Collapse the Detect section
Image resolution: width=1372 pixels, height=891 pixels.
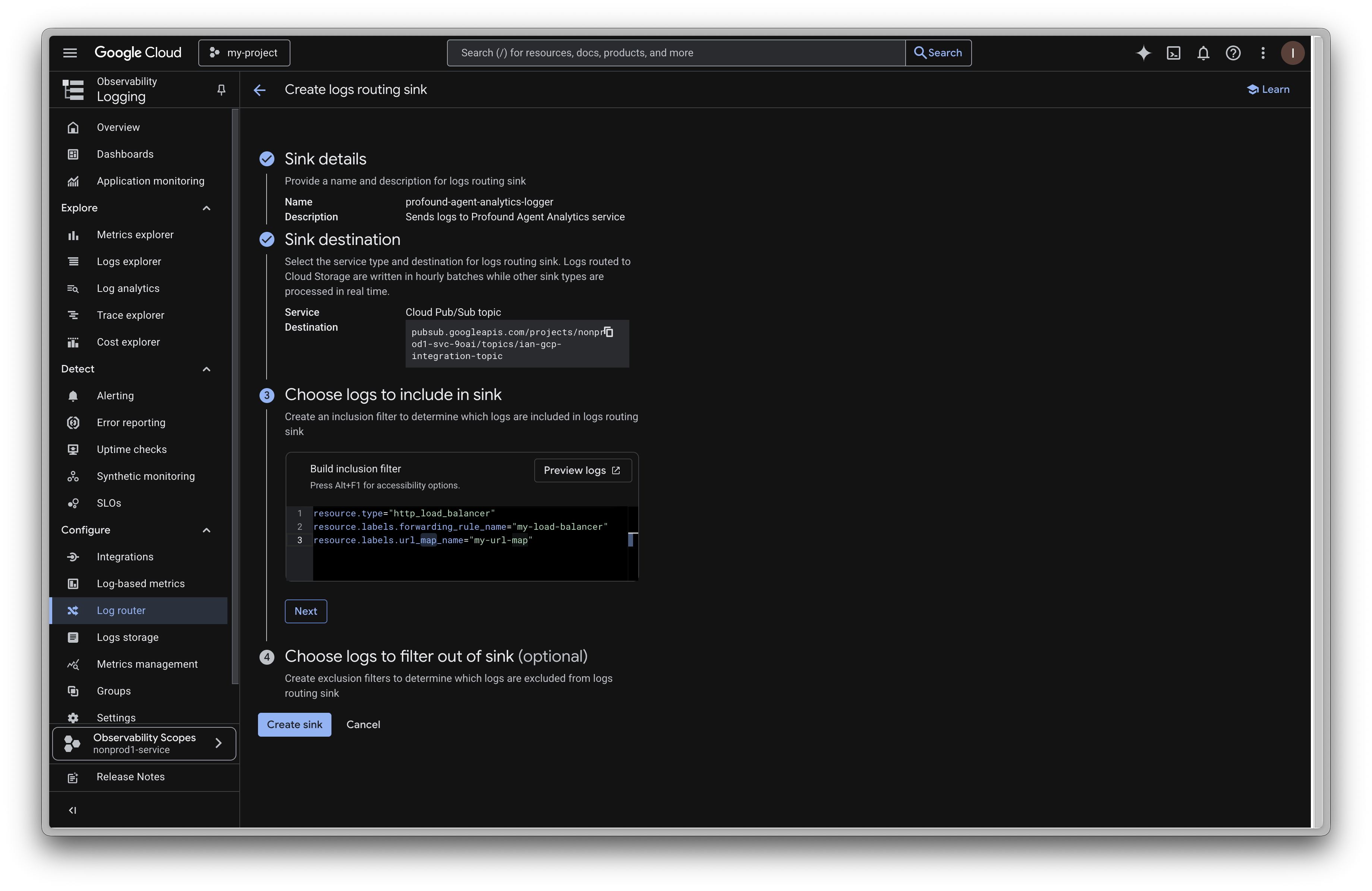pyautogui.click(x=207, y=369)
